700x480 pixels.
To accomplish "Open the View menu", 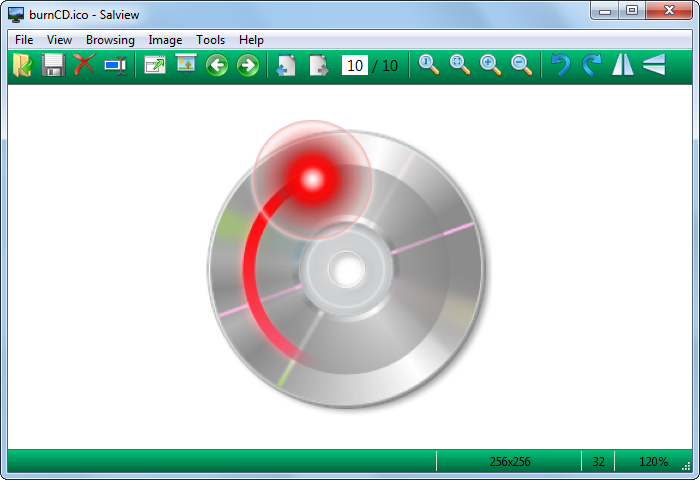I will tap(59, 40).
